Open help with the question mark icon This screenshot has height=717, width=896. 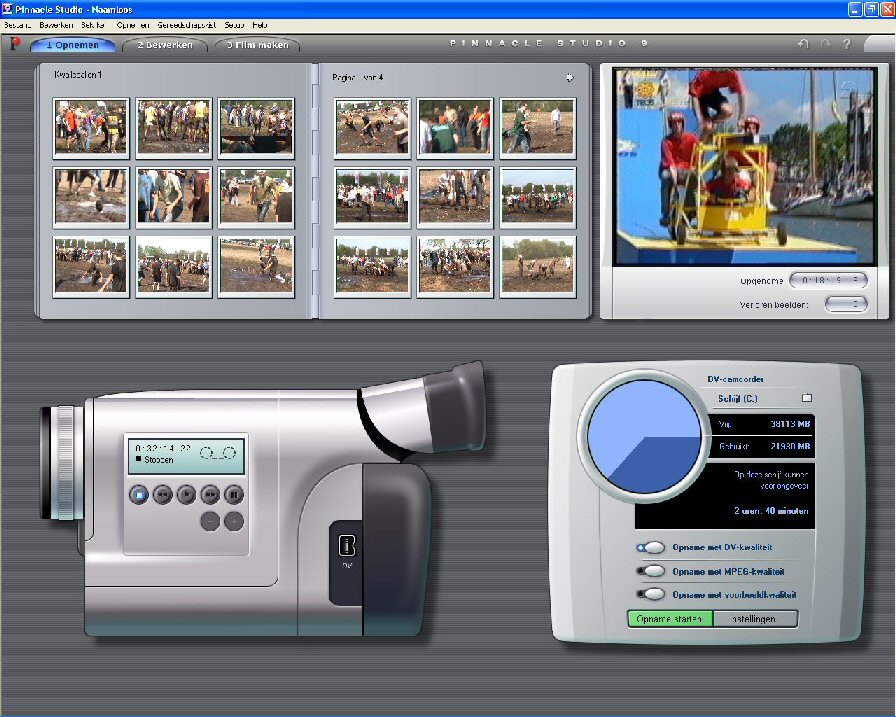tap(847, 44)
